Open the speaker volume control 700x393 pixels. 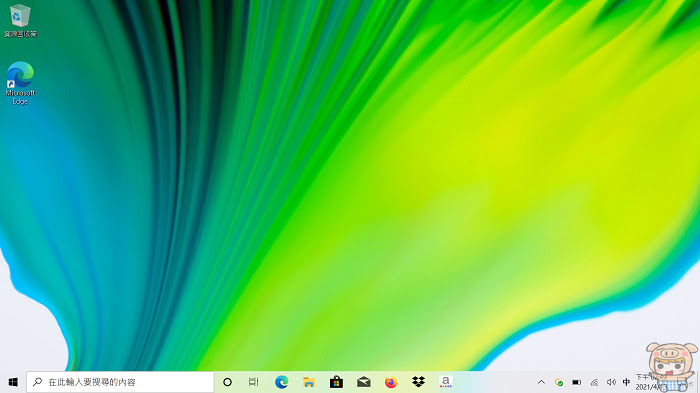point(611,382)
